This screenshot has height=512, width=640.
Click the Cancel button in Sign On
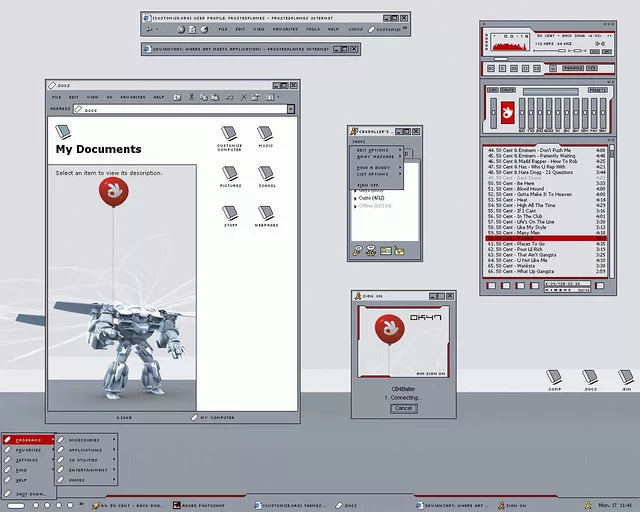tap(403, 408)
